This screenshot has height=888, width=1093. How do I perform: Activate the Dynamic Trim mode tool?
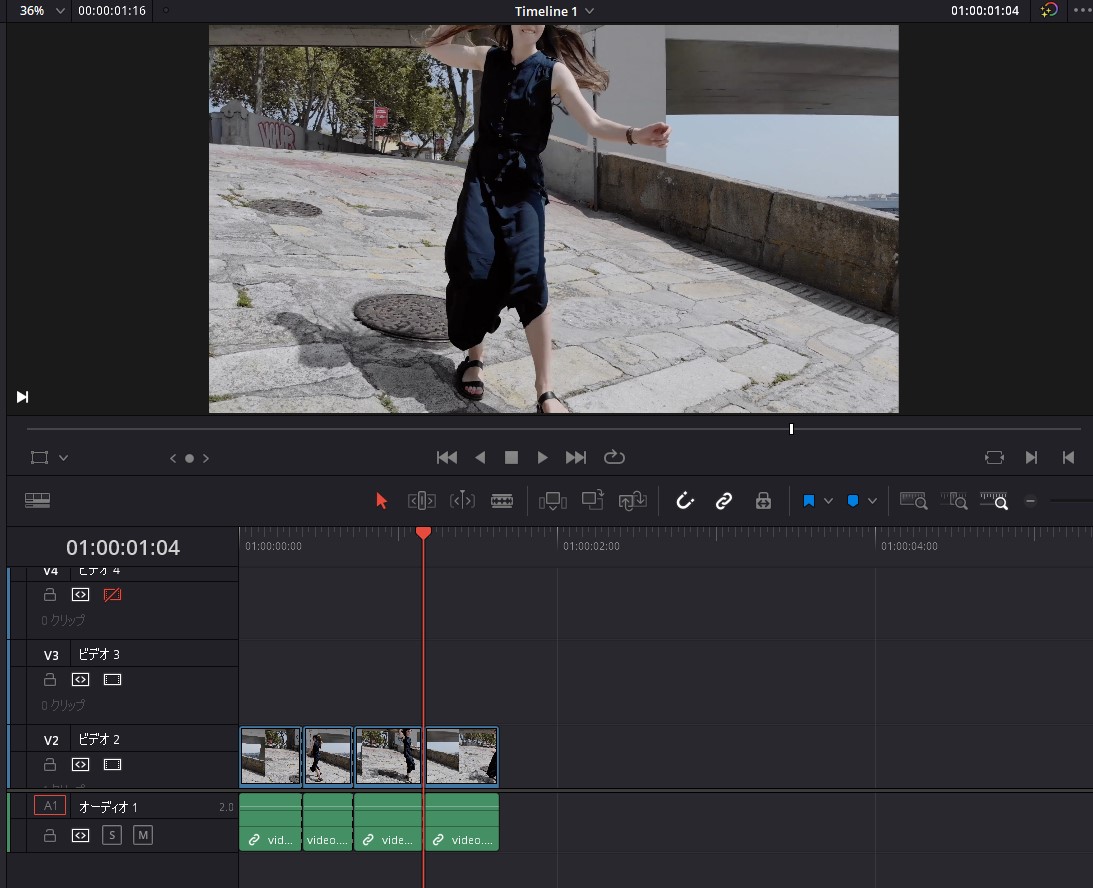[x=461, y=500]
